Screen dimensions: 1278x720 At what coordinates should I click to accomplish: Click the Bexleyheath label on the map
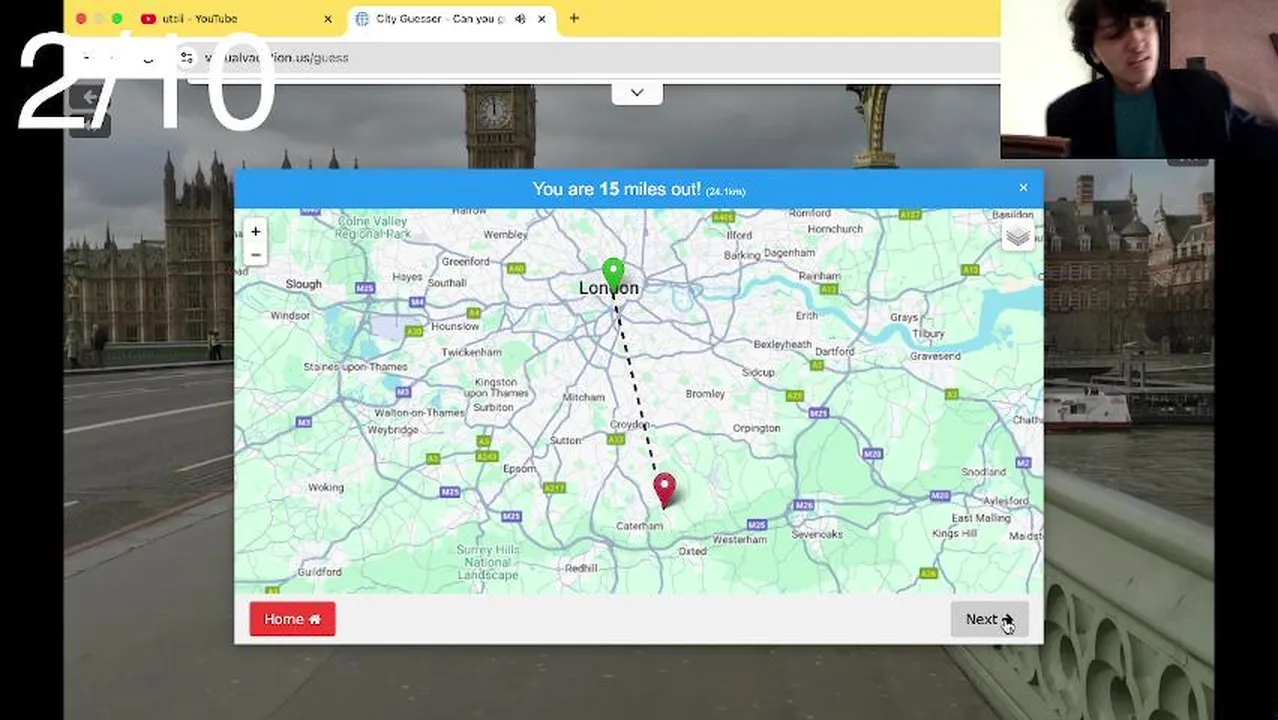782,344
